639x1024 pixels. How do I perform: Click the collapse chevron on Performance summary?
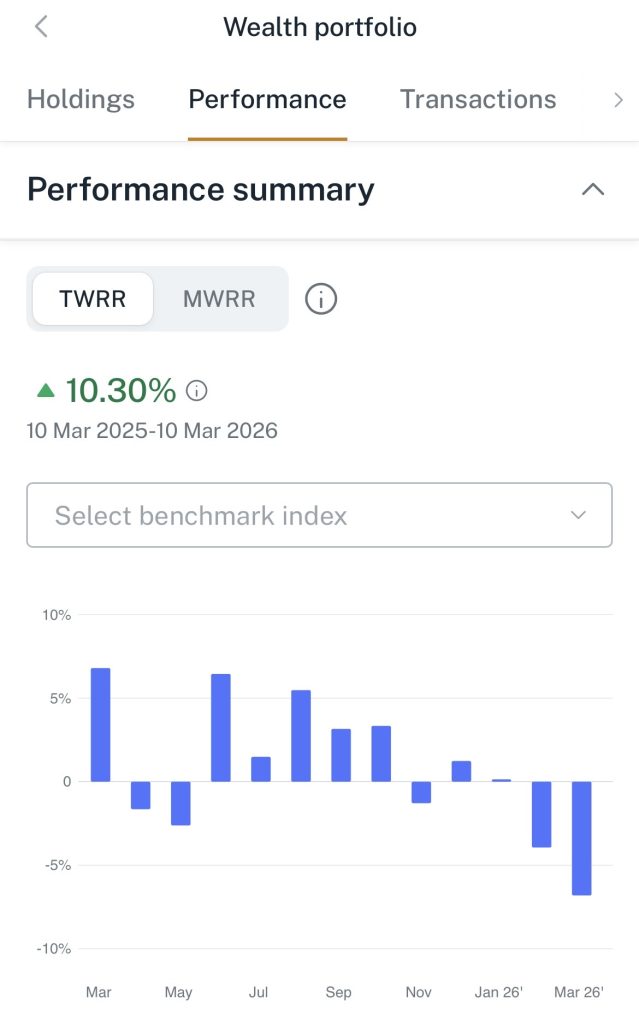pyautogui.click(x=593, y=189)
